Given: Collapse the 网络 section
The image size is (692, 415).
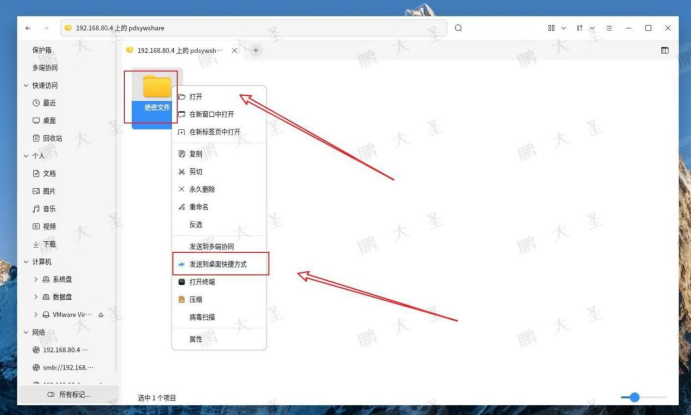Looking at the screenshot, I should [26, 332].
